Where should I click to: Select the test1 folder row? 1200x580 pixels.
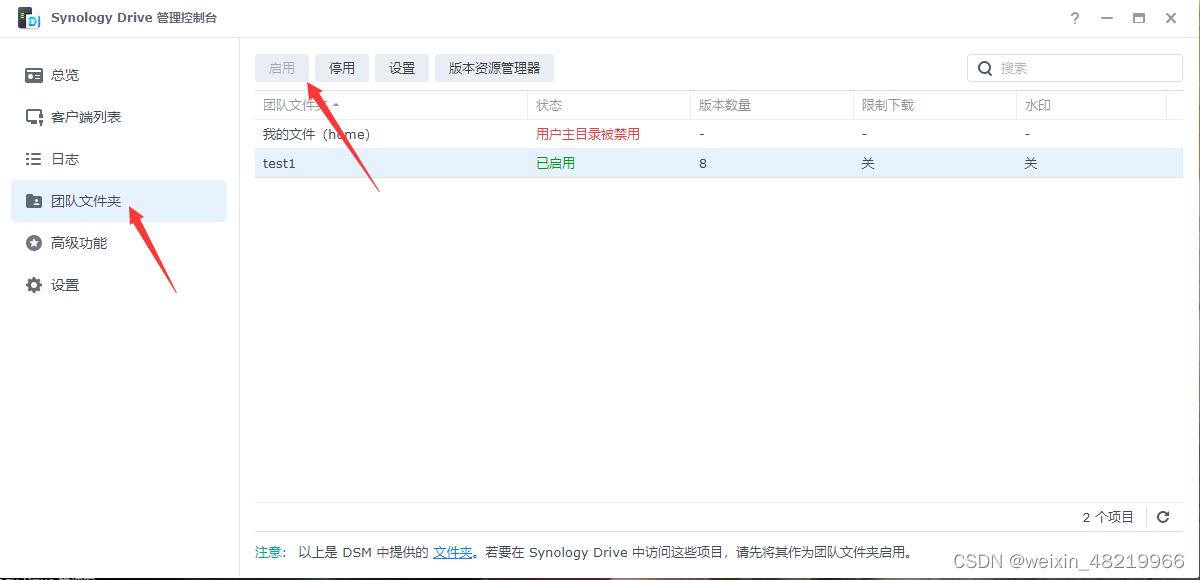[719, 163]
